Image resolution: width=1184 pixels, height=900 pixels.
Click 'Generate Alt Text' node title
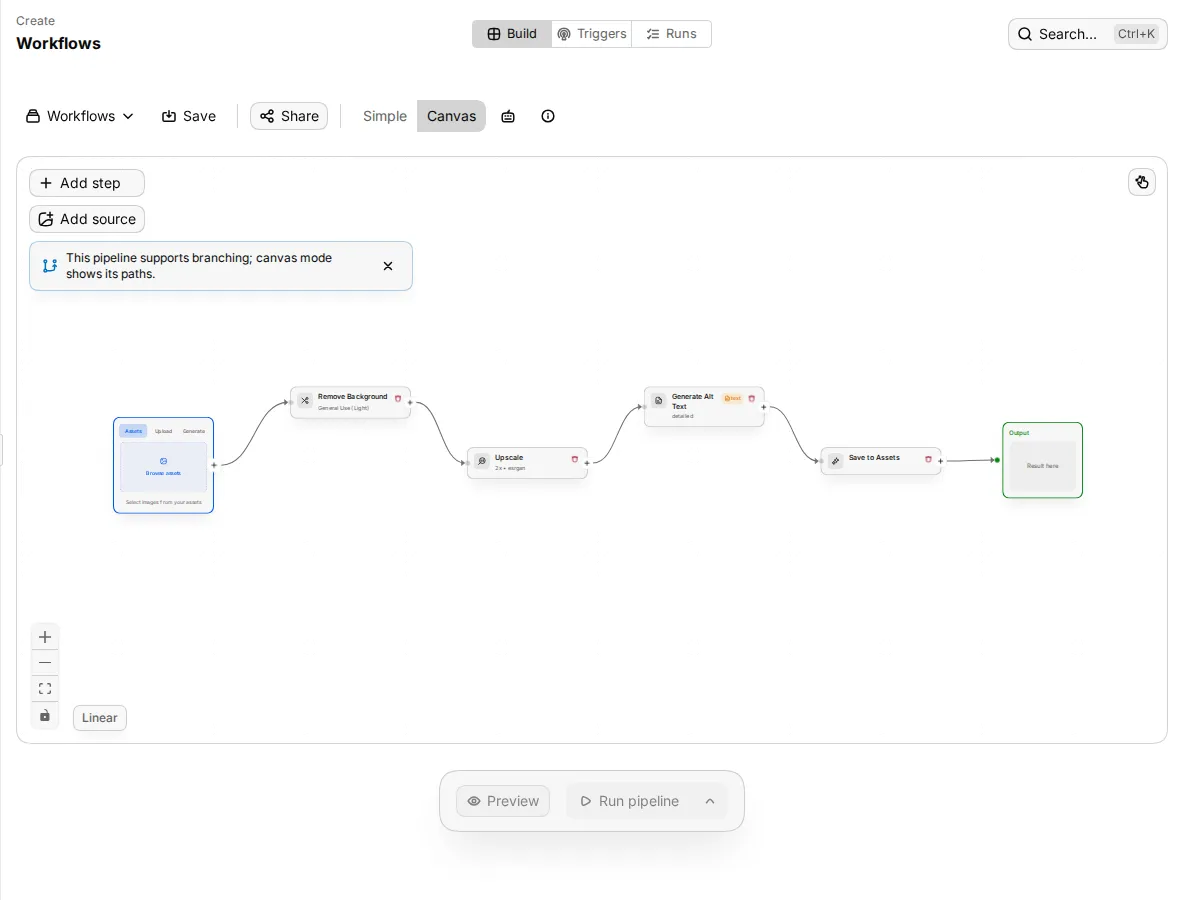(692, 401)
